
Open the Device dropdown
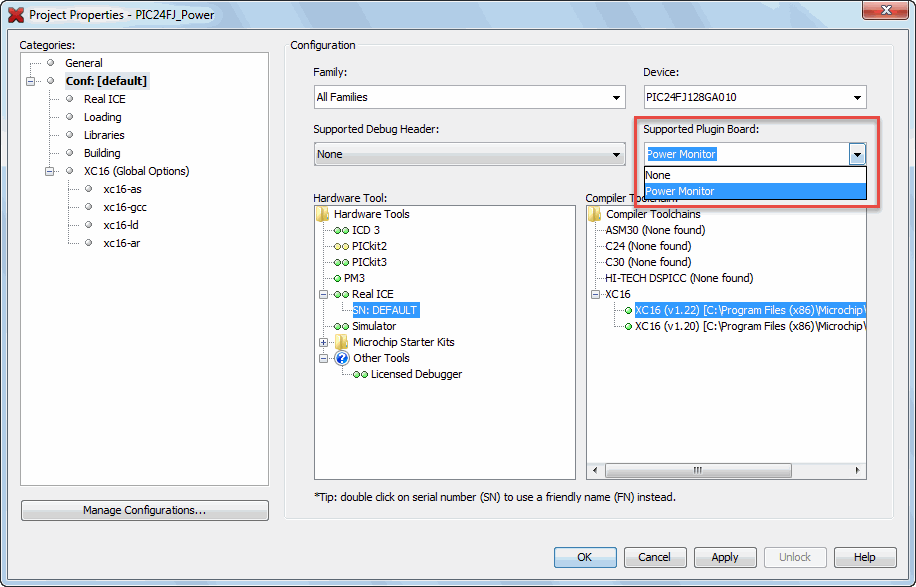pyautogui.click(x=857, y=98)
